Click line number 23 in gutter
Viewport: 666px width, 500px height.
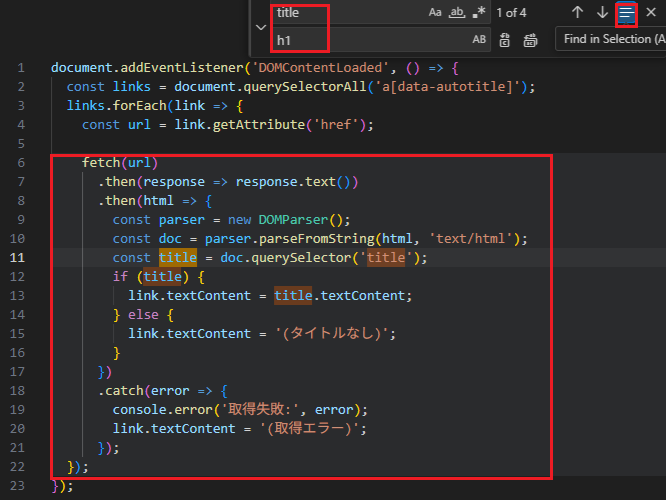17,486
